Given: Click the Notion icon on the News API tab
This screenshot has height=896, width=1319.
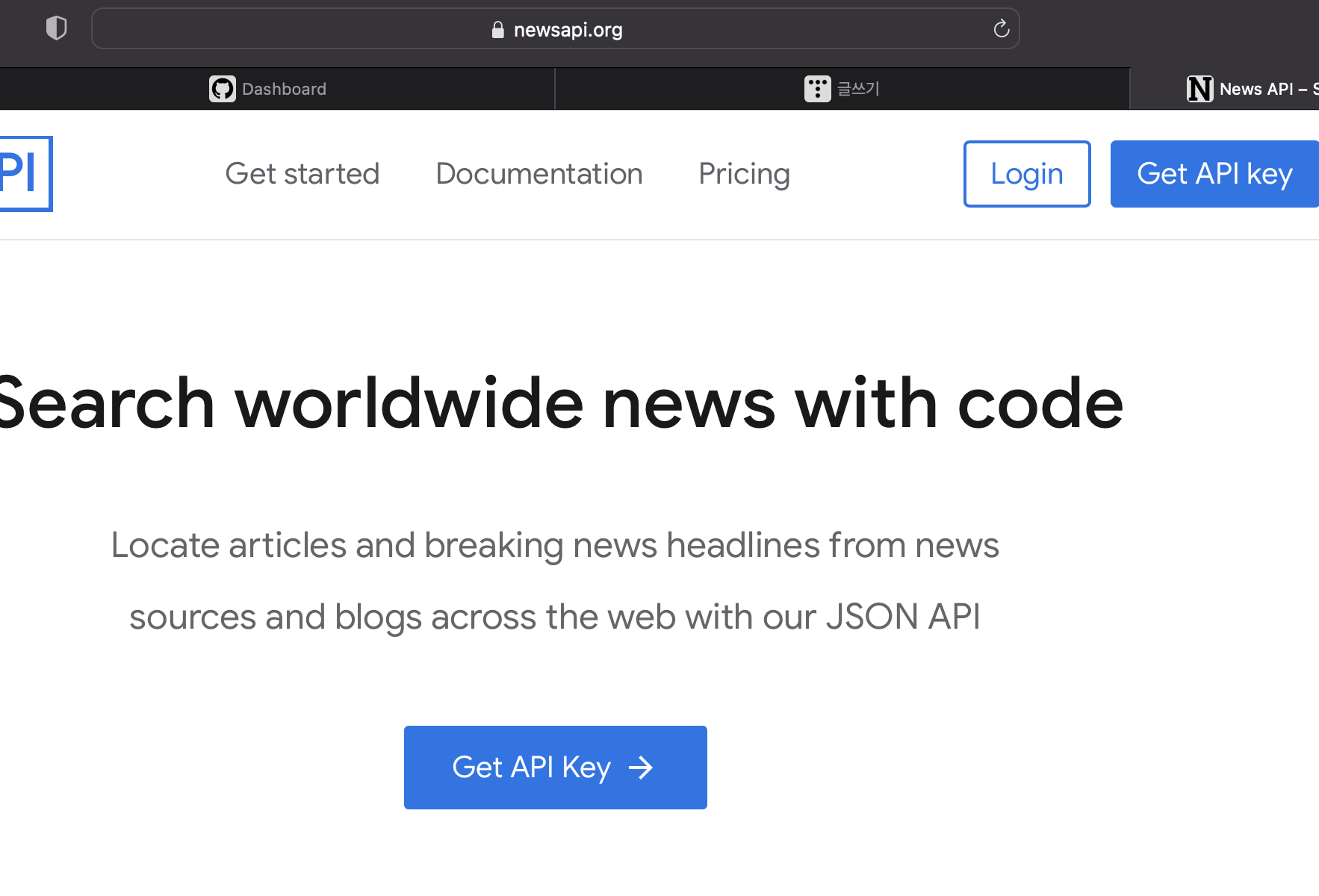Looking at the screenshot, I should click(1200, 89).
